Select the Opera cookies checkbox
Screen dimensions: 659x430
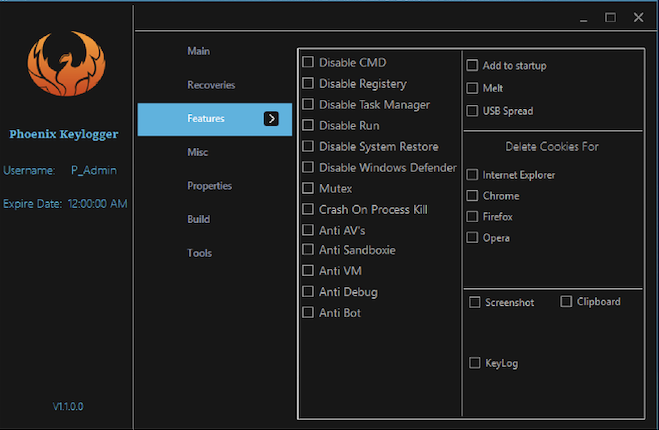pyautogui.click(x=473, y=238)
